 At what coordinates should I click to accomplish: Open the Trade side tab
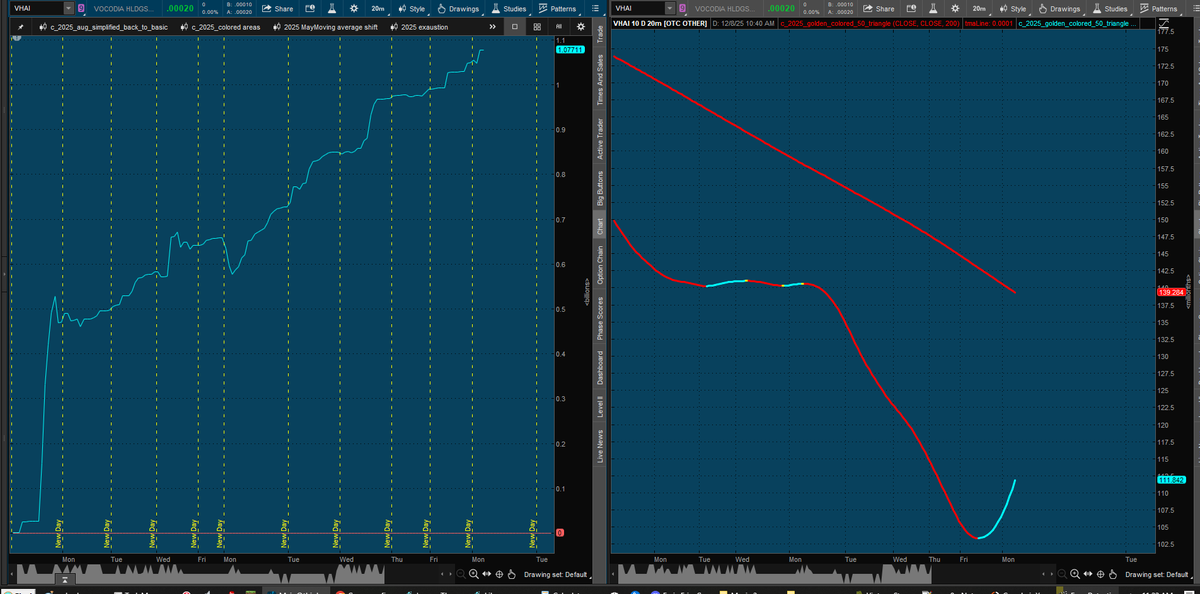pos(600,33)
